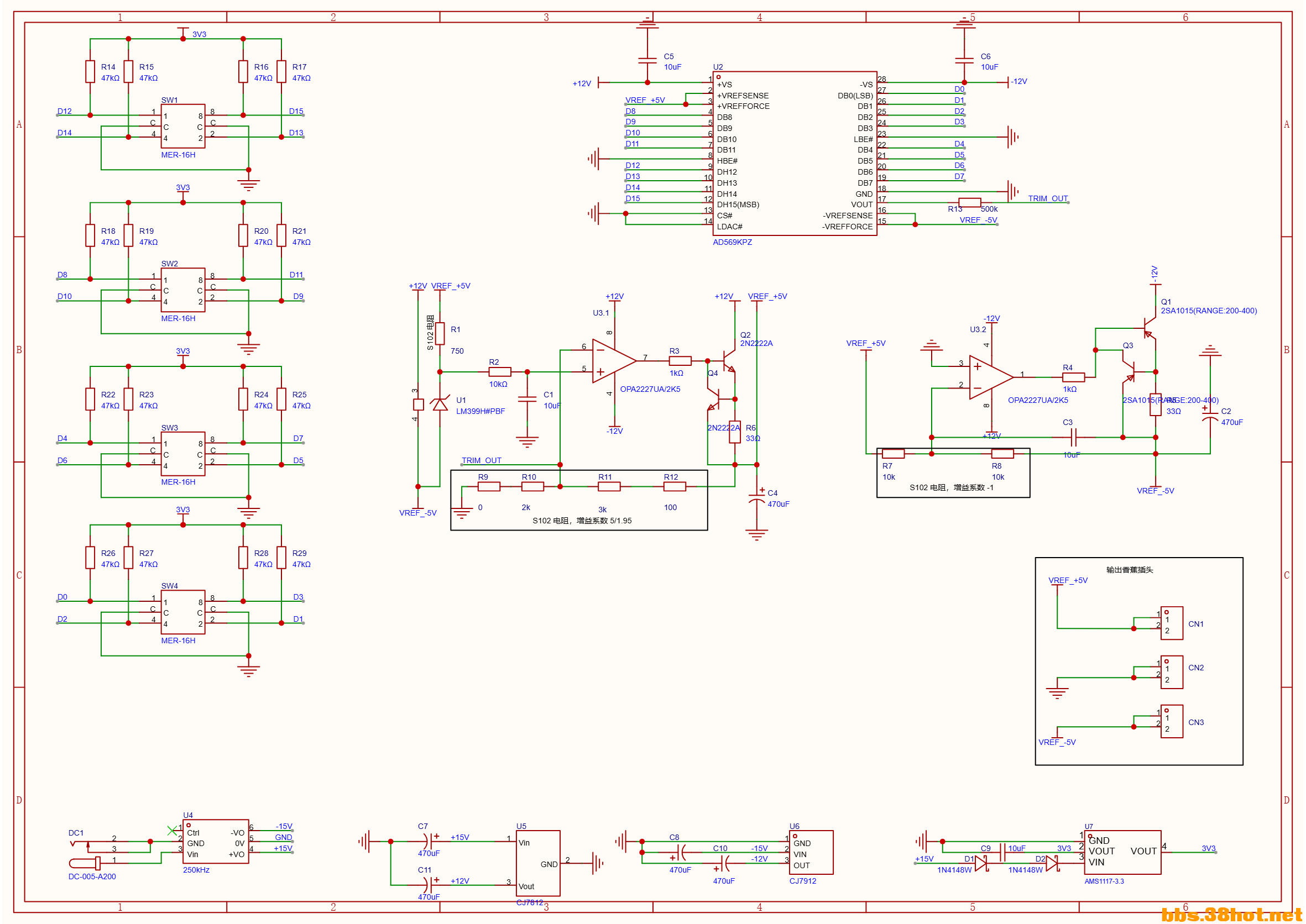Click capacitor C5 10uF symbol
Screen dimensions: 1306x924
[x=647, y=60]
